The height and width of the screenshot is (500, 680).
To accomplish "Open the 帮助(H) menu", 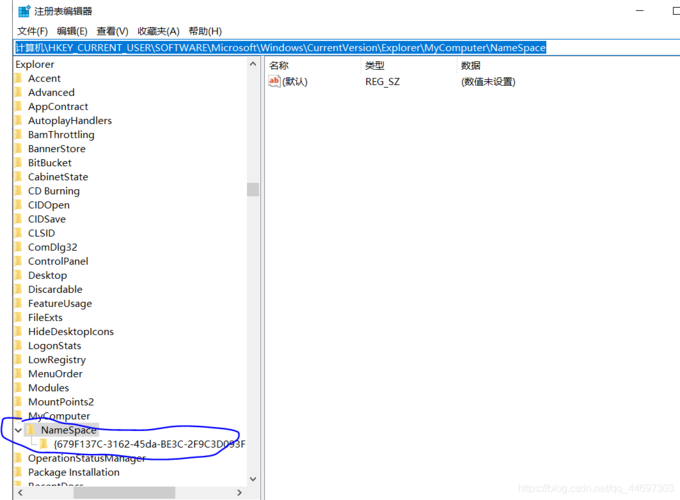I will [x=205, y=31].
